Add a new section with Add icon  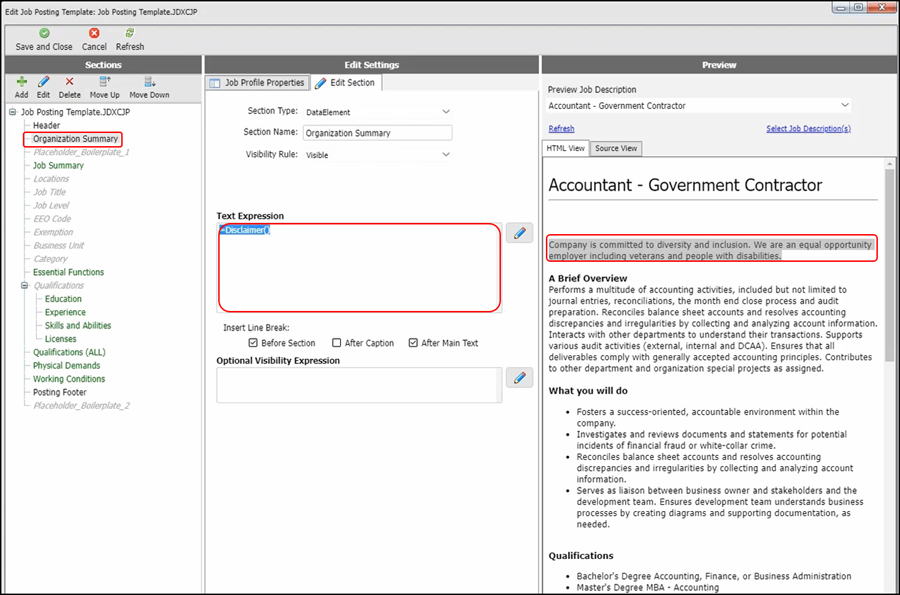(x=21, y=82)
